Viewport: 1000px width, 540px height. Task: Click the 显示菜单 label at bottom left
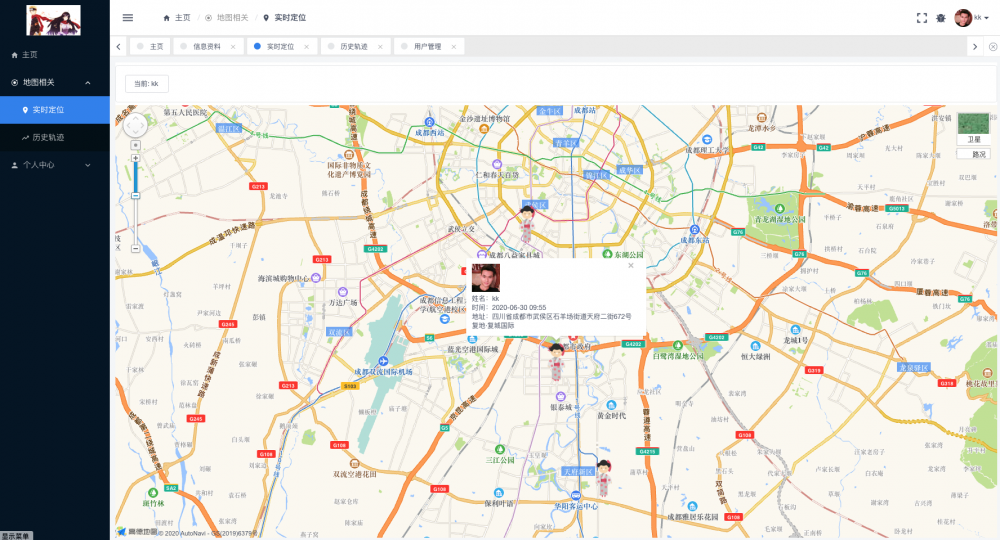point(16,536)
